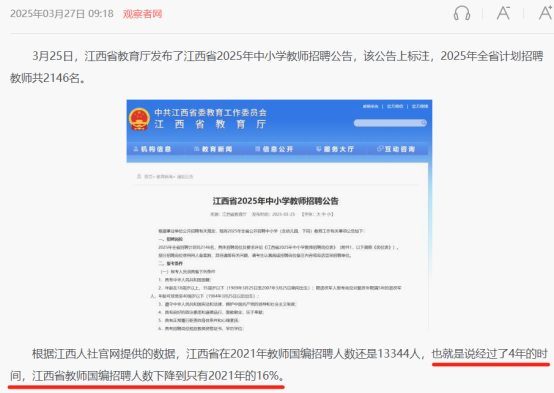Click the underlined sentence ending 2021年的16%

tap(147, 376)
